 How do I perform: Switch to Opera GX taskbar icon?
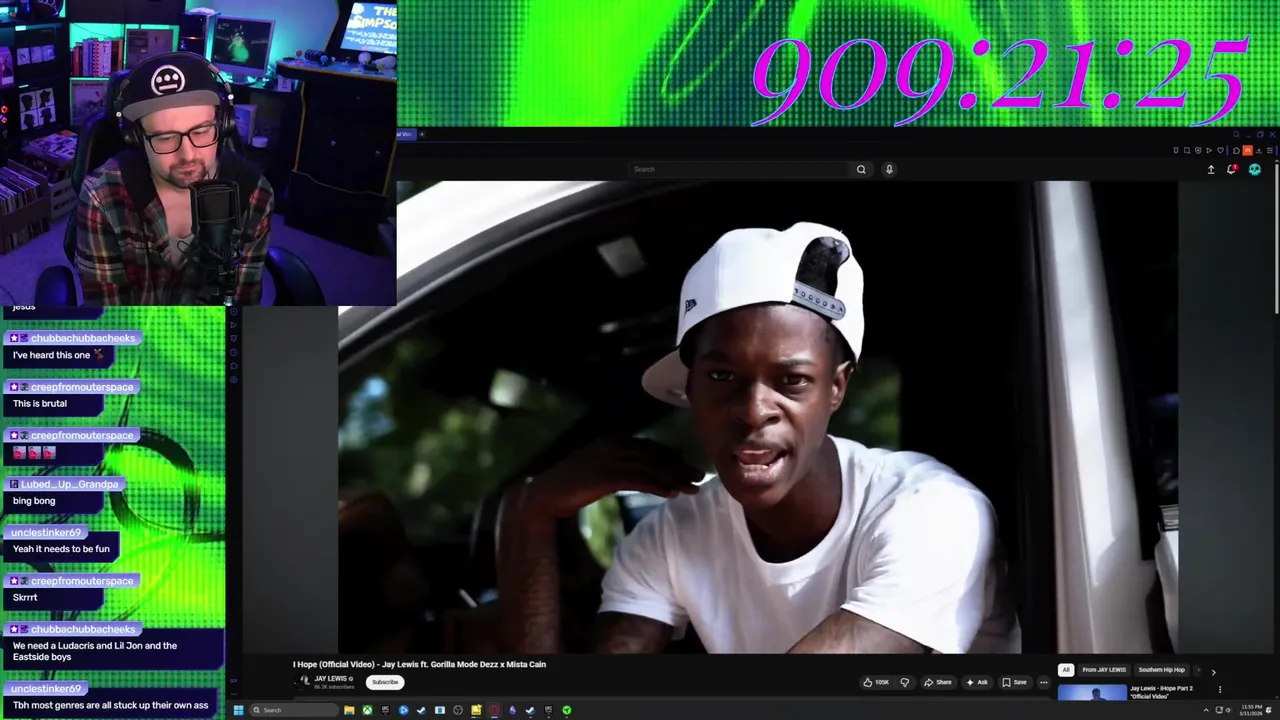click(x=494, y=710)
